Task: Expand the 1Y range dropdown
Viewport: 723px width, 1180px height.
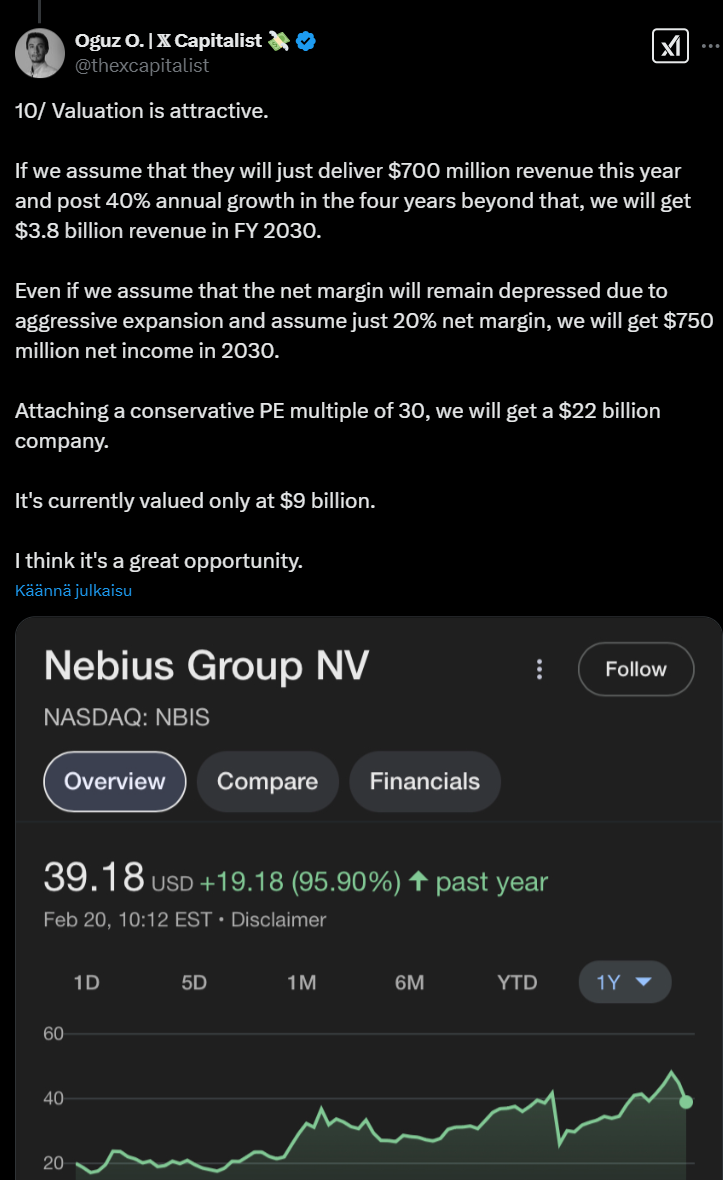Action: click(624, 982)
